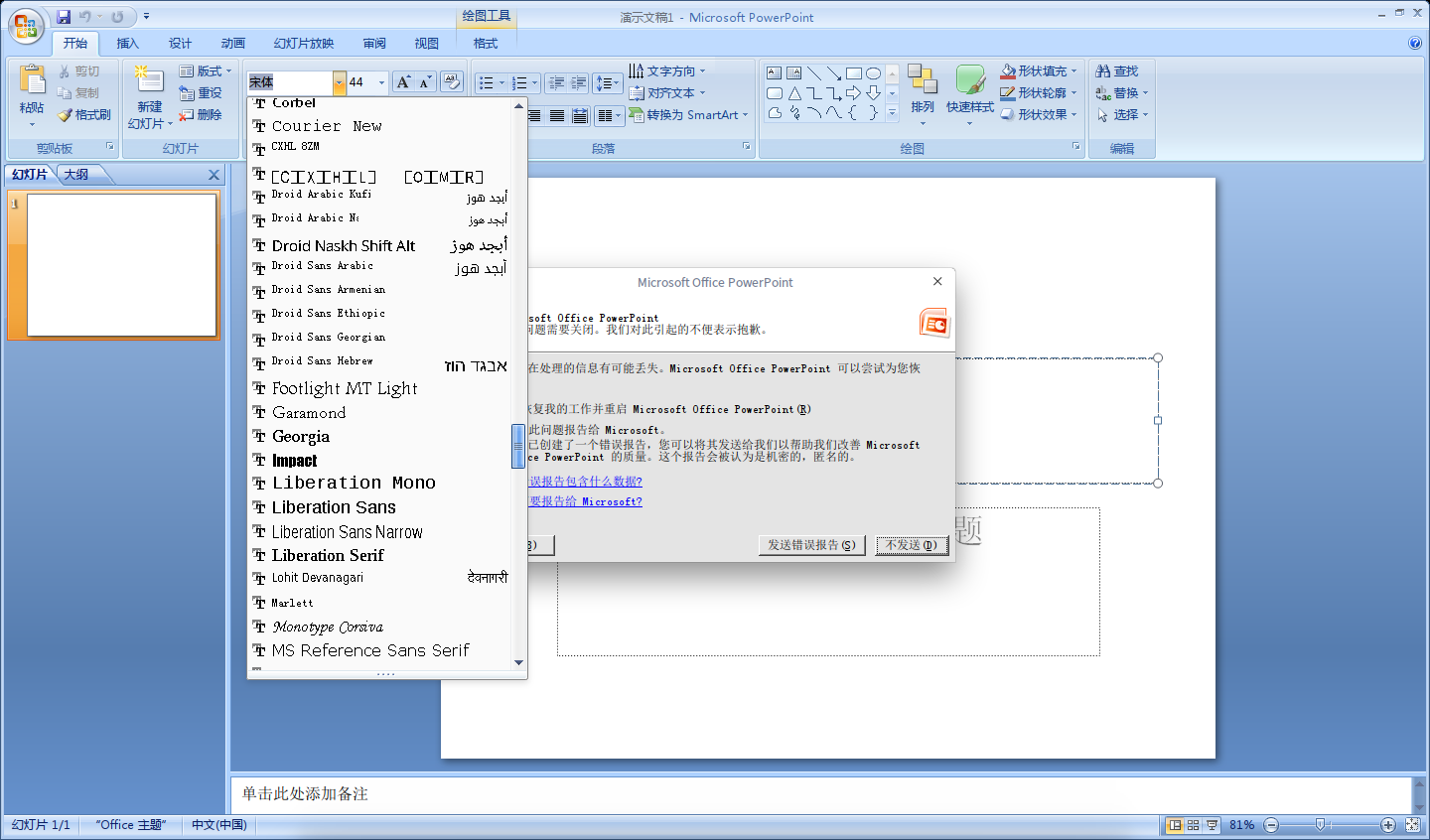Shrink font size with the small A button
The image size is (1430, 840).
coord(425,82)
